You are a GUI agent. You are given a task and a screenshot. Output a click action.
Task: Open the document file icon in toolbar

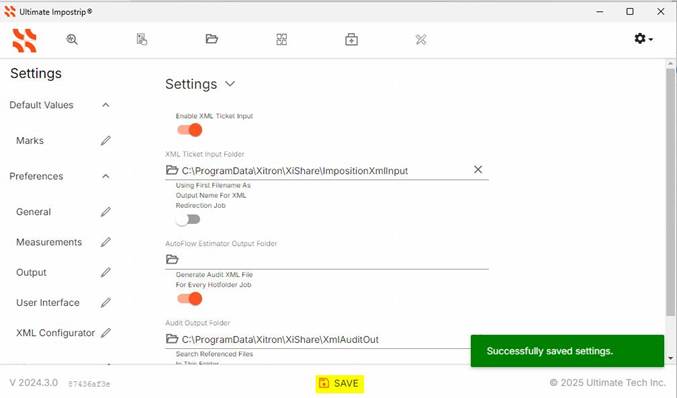pyautogui.click(x=142, y=39)
